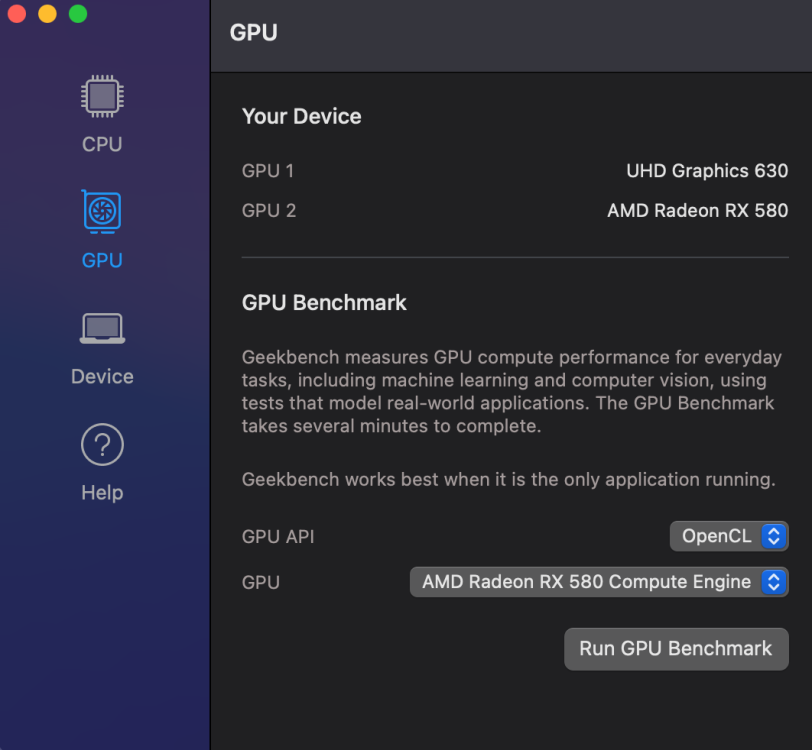Minimize window with yellow button
The image size is (812, 750).
[x=48, y=13]
